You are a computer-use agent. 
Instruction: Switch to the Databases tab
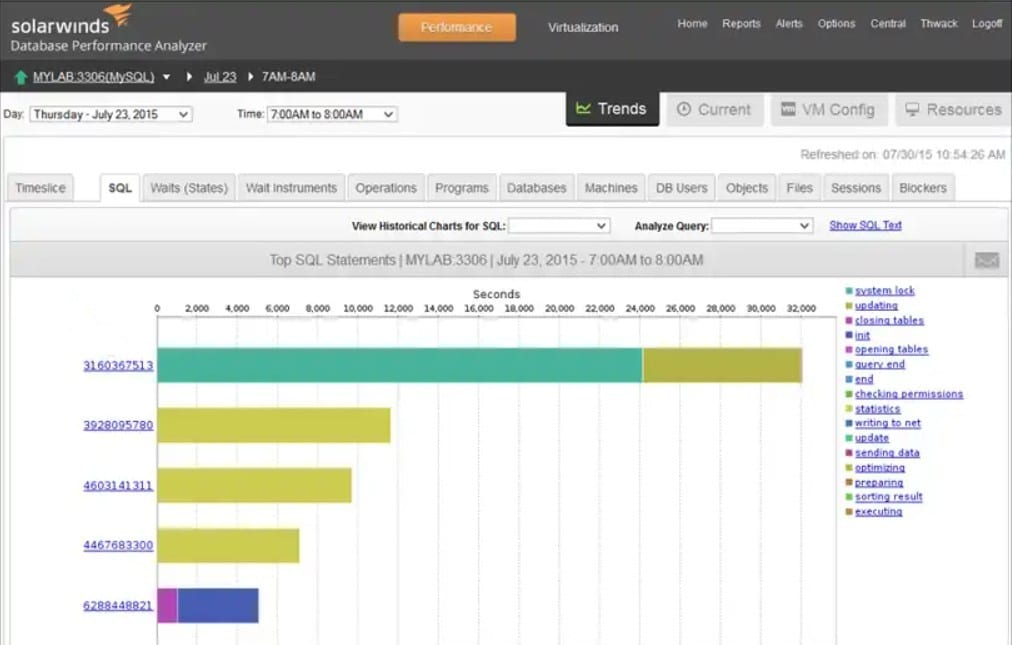[x=536, y=188]
